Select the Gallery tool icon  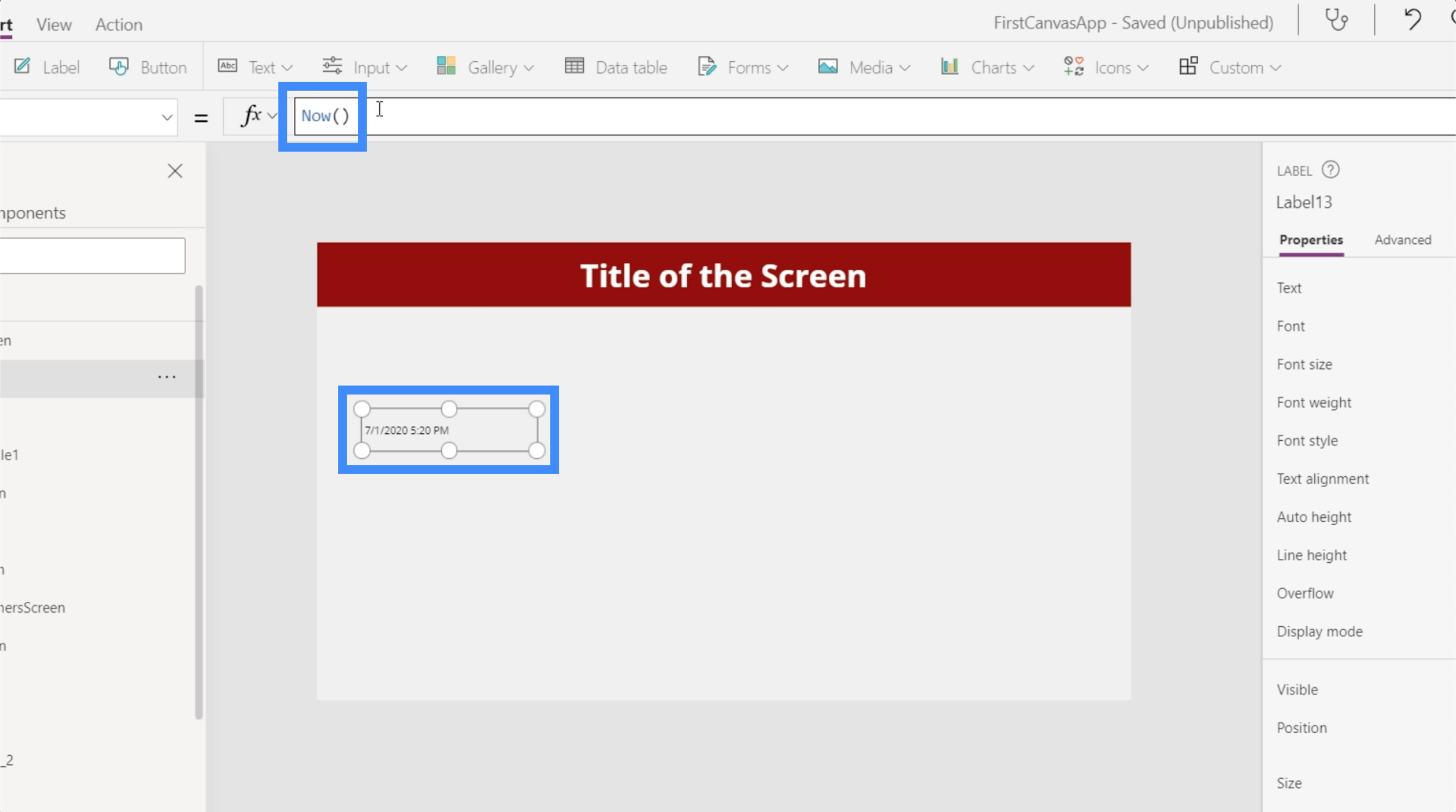pyautogui.click(x=448, y=67)
